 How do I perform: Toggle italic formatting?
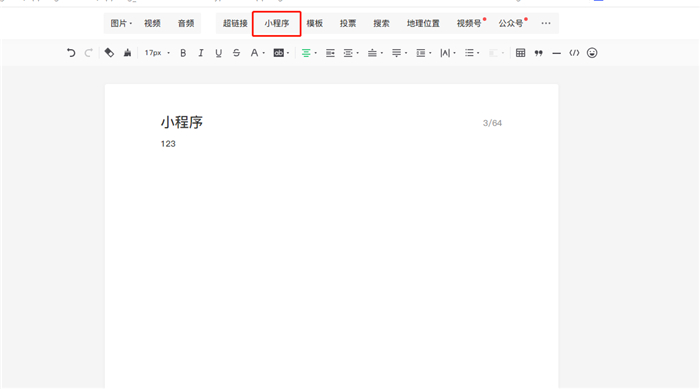pos(200,53)
